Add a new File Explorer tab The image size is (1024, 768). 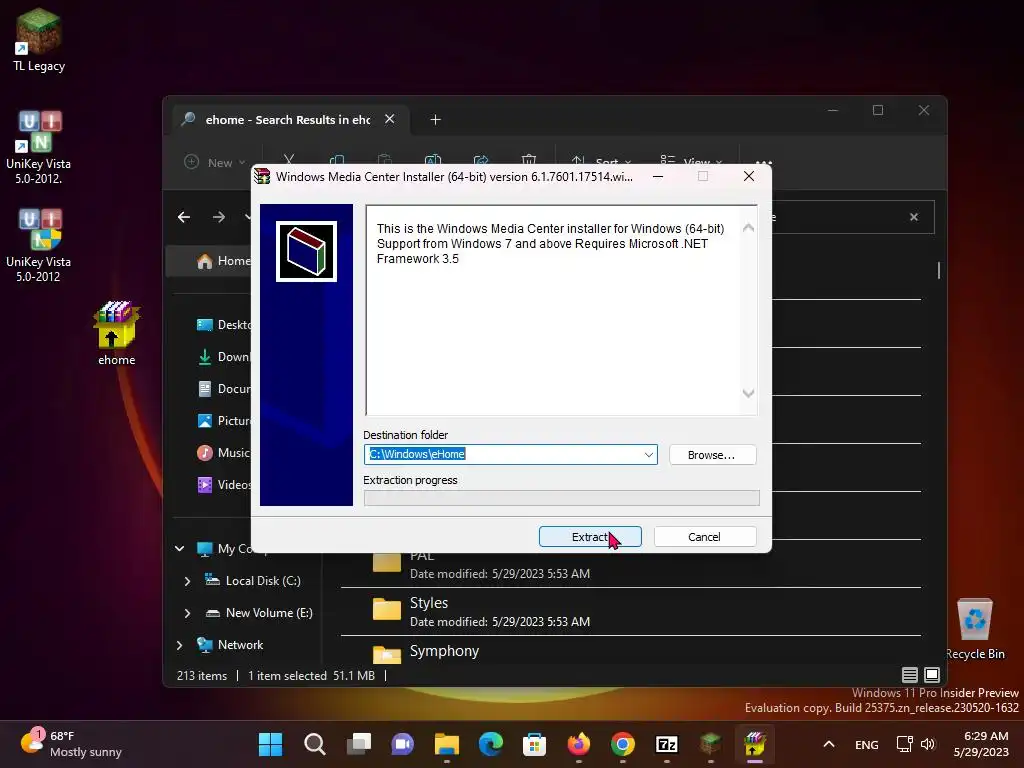point(436,120)
